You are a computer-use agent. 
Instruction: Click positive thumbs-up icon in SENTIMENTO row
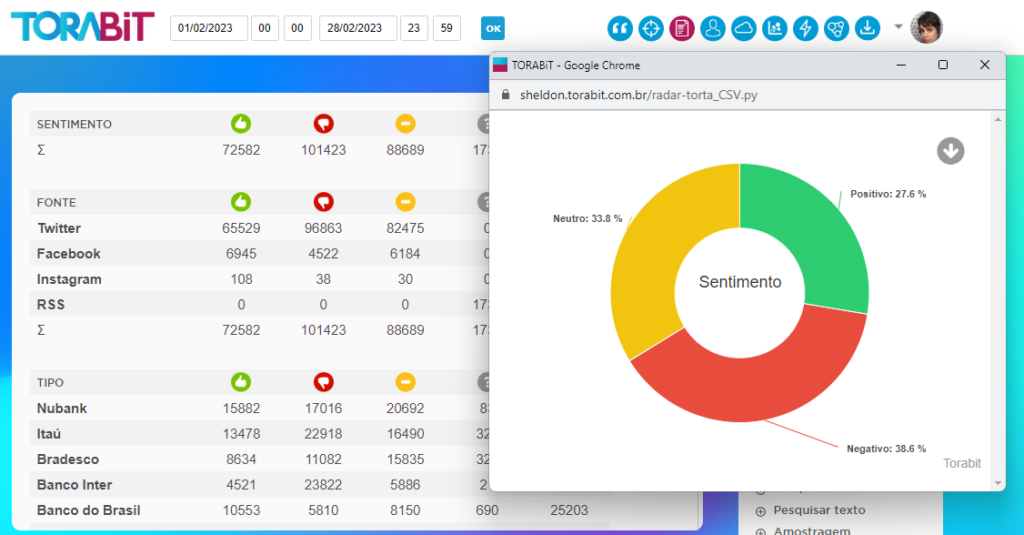(x=241, y=123)
